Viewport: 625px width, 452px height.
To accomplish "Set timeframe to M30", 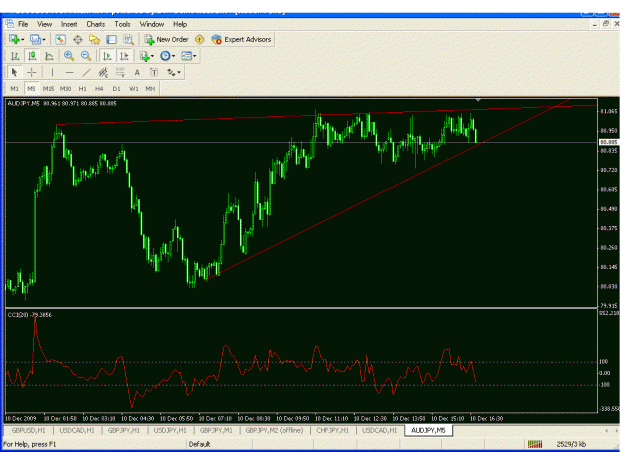I will coord(65,88).
